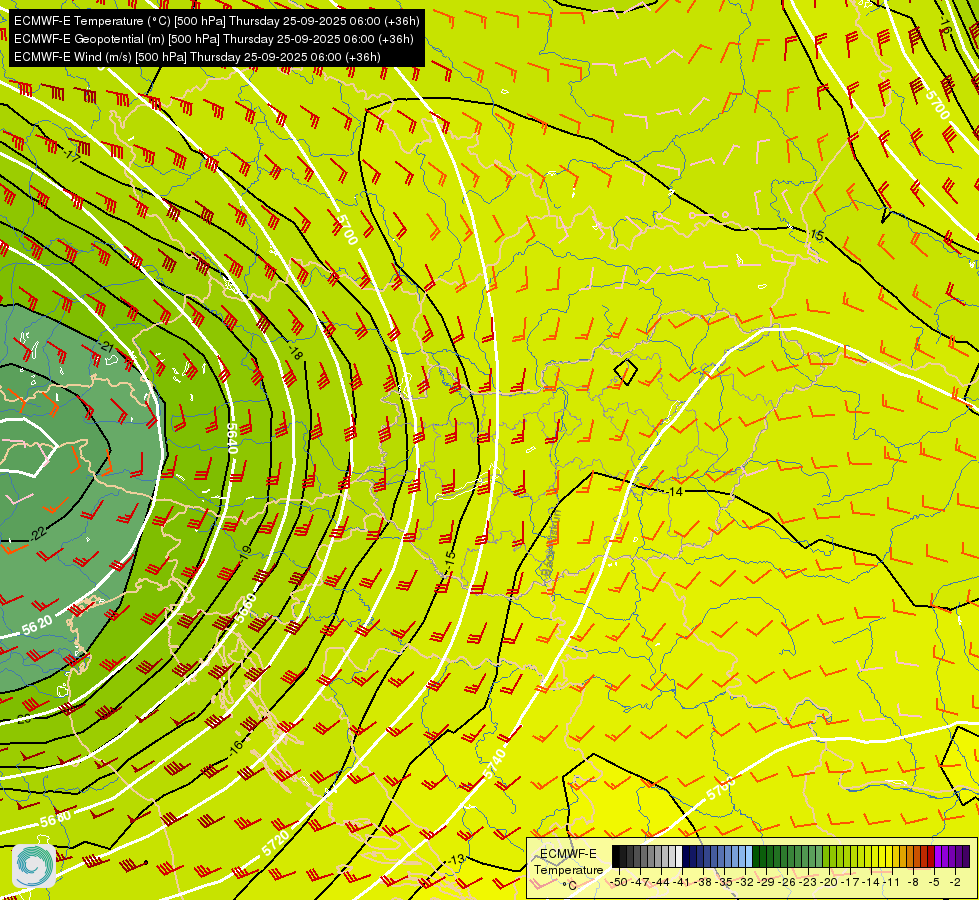
Task: Click the -23 tick label on the colorbar
Action: (809, 882)
